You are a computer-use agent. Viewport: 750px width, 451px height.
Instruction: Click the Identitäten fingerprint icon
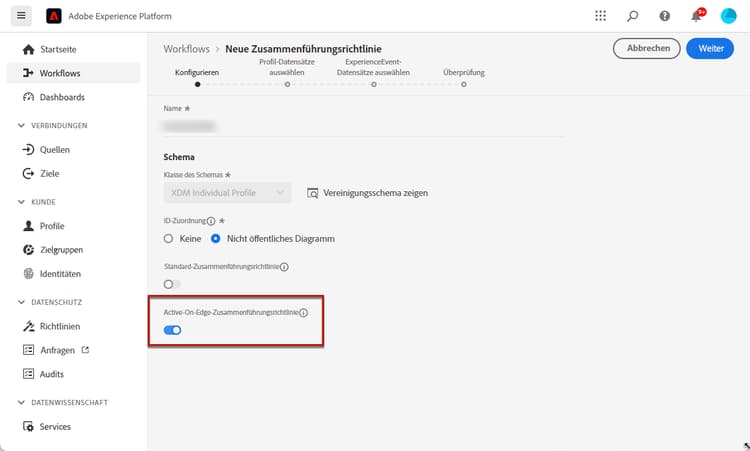click(29, 274)
